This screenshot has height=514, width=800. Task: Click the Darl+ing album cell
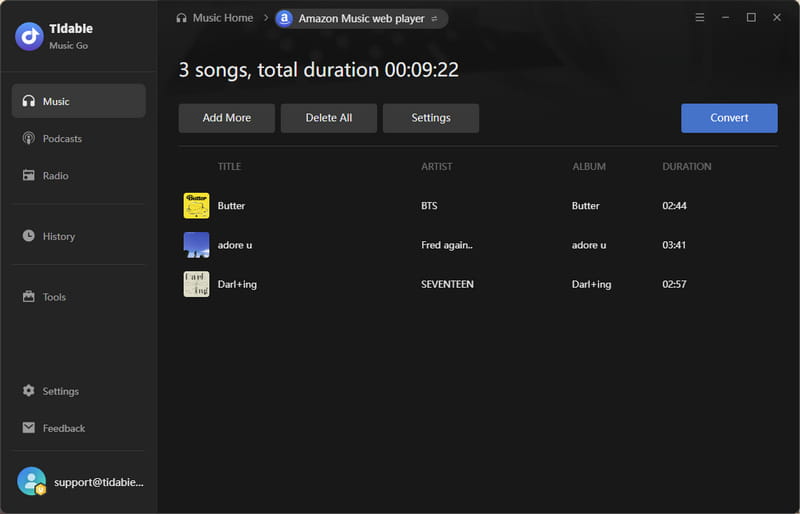(x=591, y=284)
